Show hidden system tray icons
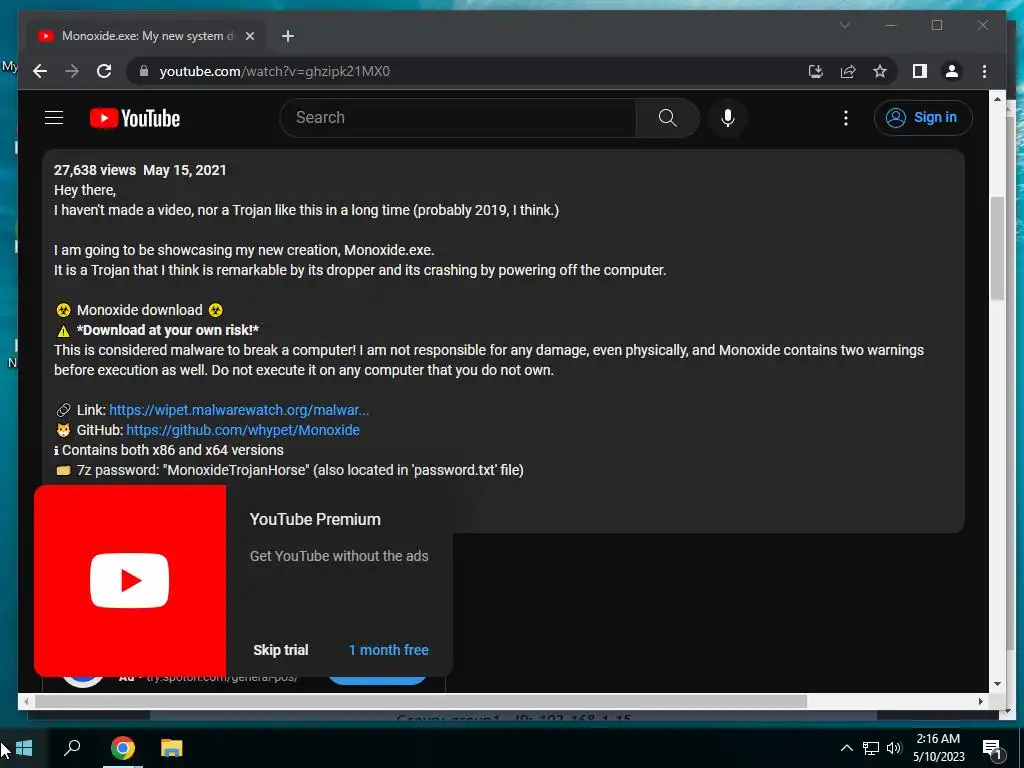1024x768 pixels. pyautogui.click(x=846, y=748)
